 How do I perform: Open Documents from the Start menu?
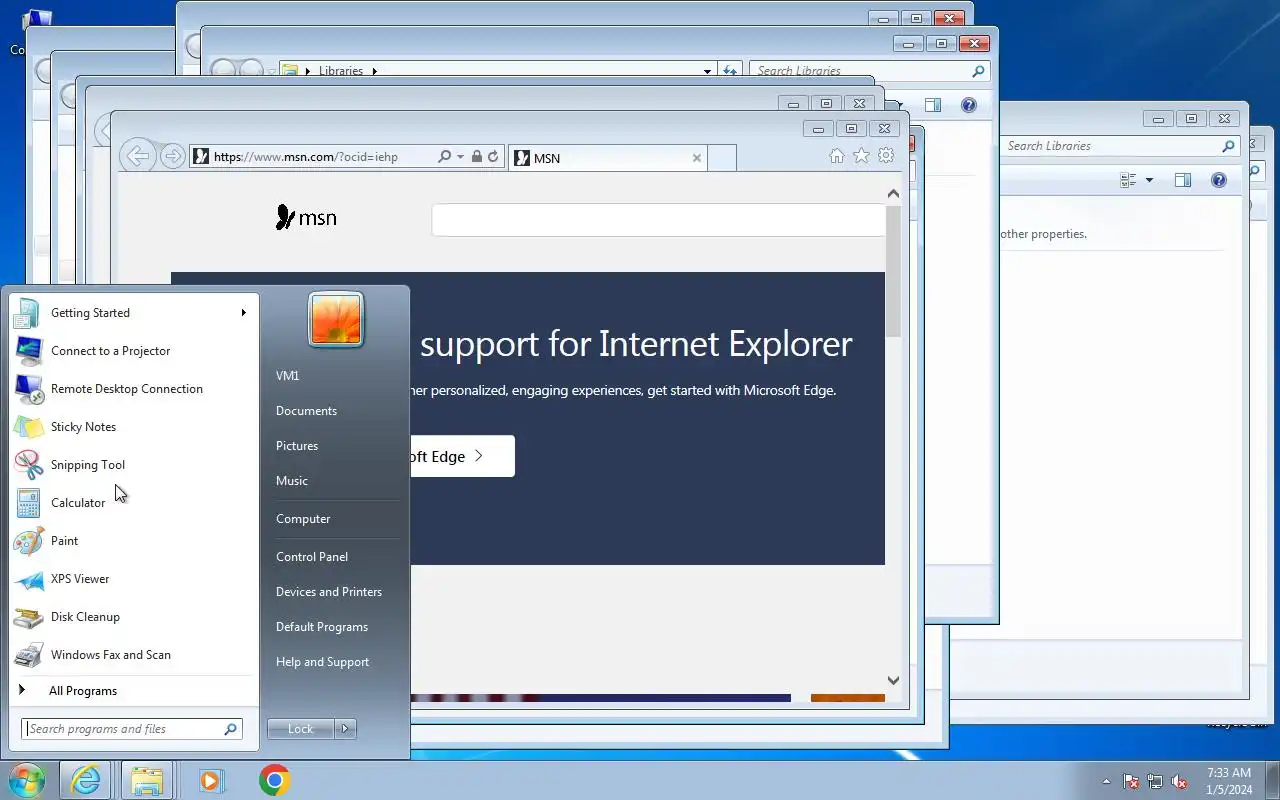306,411
